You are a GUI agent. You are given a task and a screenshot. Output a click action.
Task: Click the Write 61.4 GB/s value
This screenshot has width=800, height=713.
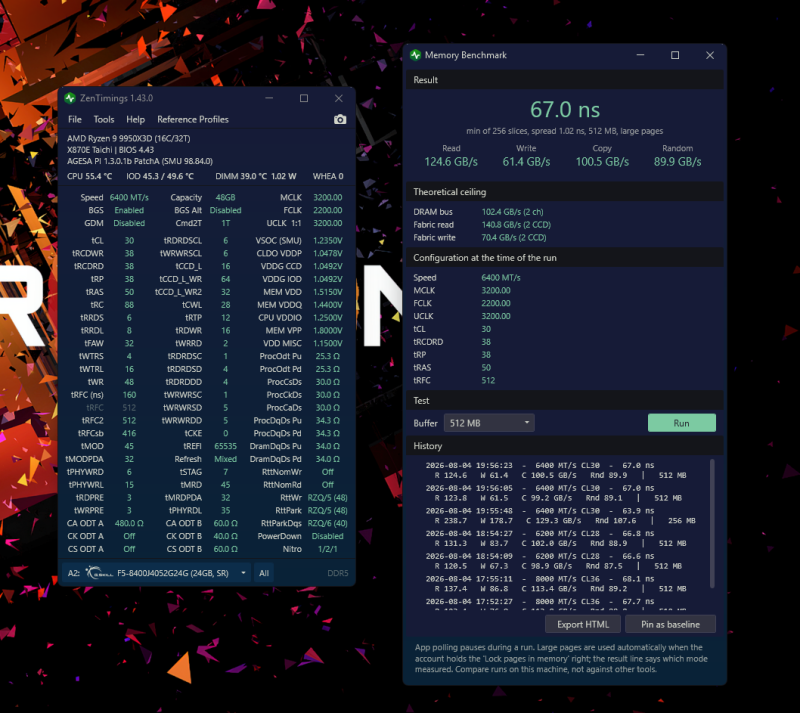[526, 162]
